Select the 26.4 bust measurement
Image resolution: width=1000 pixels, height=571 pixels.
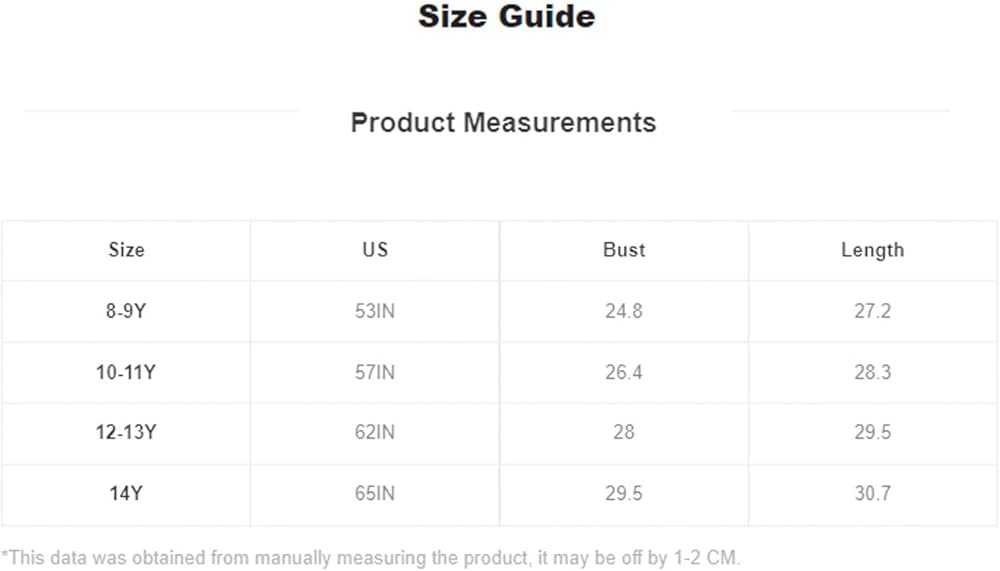pyautogui.click(x=624, y=372)
